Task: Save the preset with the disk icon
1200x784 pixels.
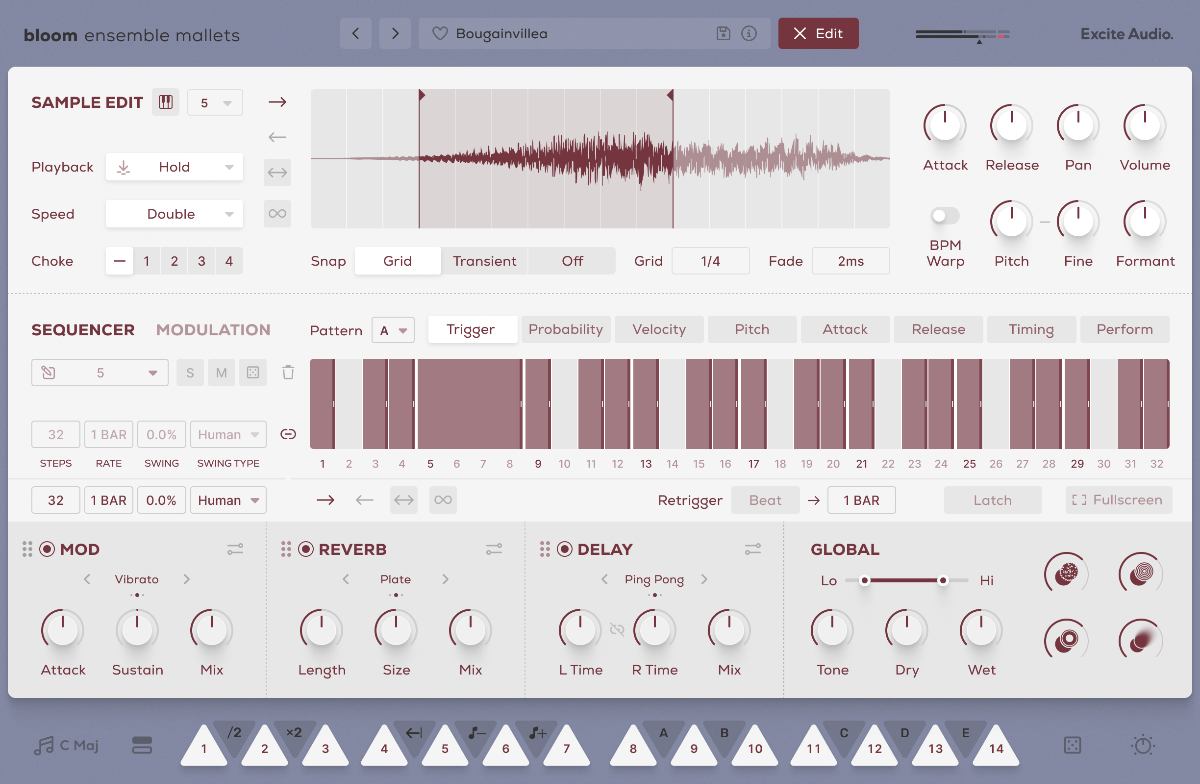Action: pyautogui.click(x=723, y=33)
